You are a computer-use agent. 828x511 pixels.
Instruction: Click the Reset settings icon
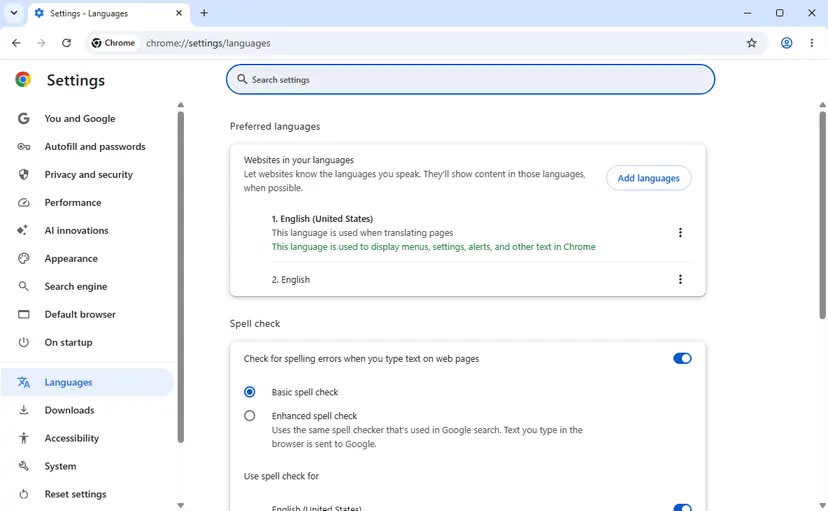[x=23, y=494]
